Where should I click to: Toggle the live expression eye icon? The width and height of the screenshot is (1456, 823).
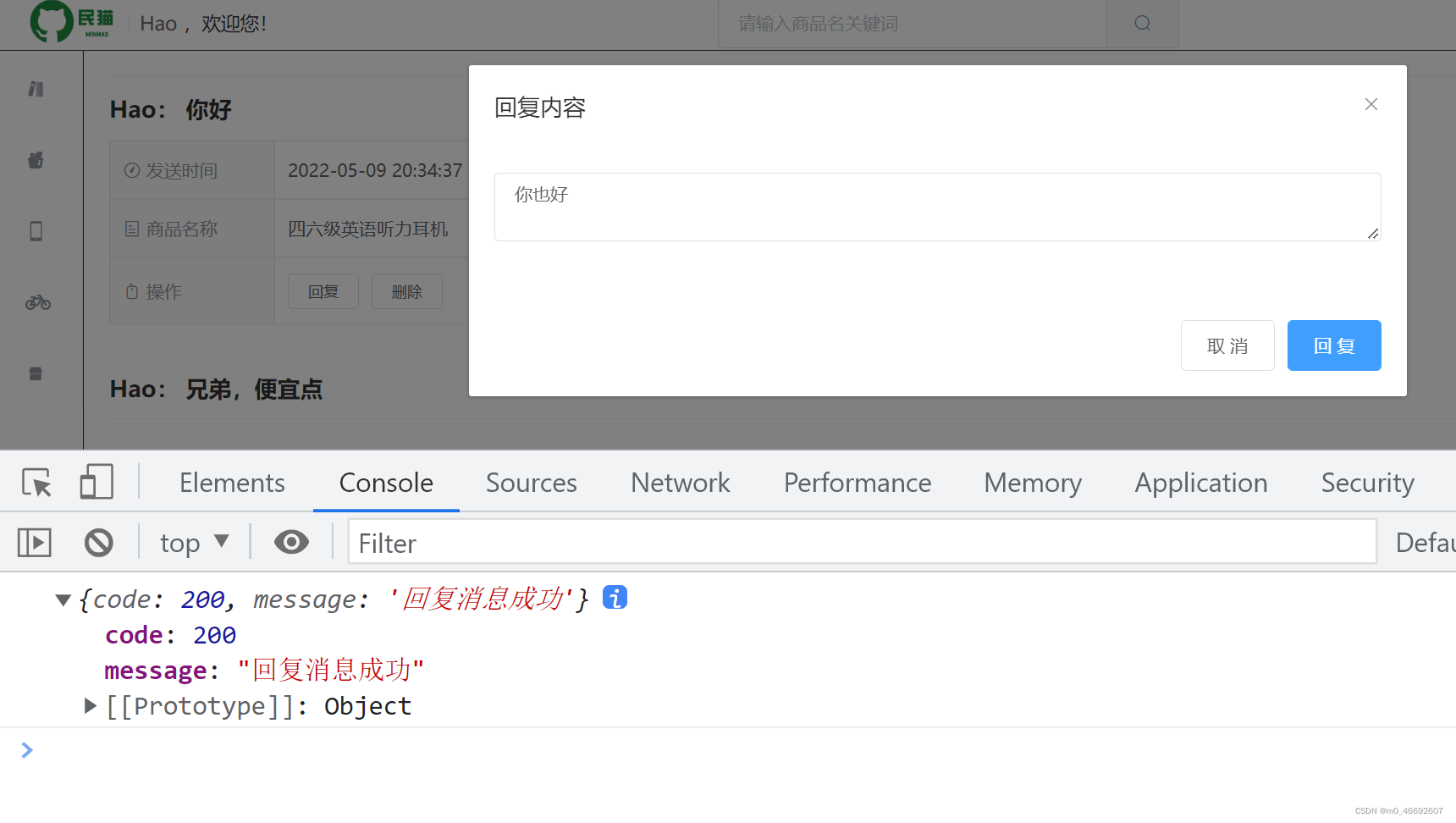[x=291, y=542]
